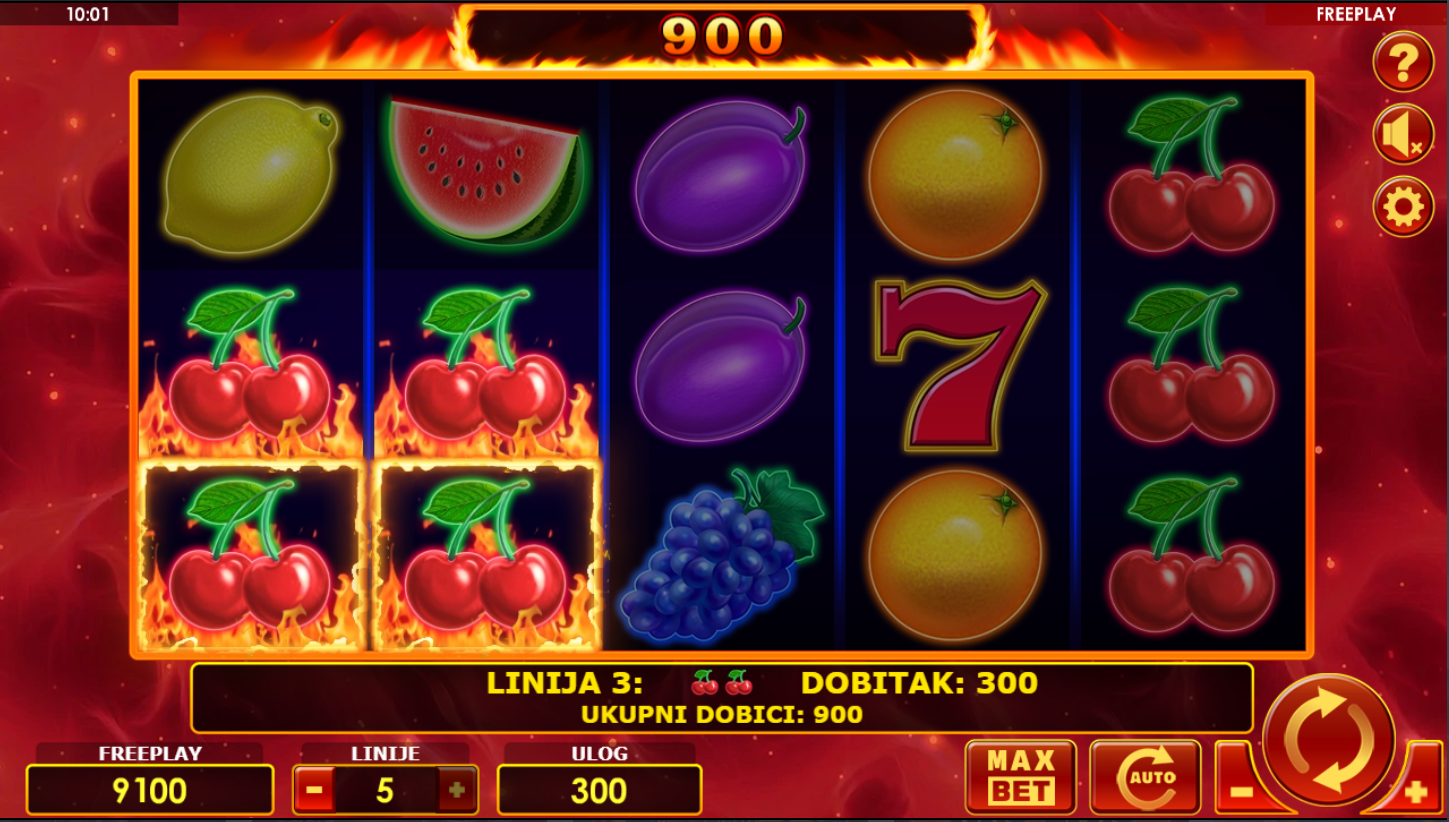Viewport: 1449px width, 822px height.
Task: Spin the reels with the big circular arrow button
Action: [1328, 740]
